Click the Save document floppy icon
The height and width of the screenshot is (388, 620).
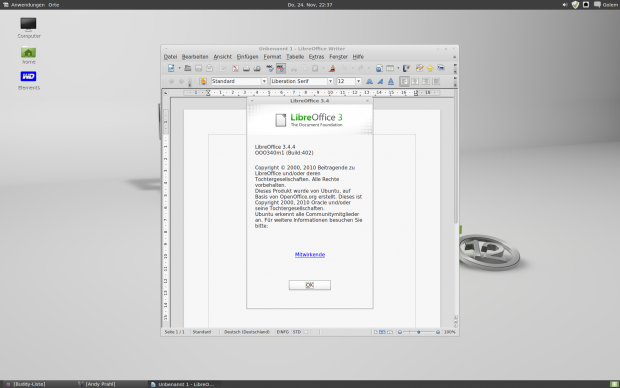point(198,68)
